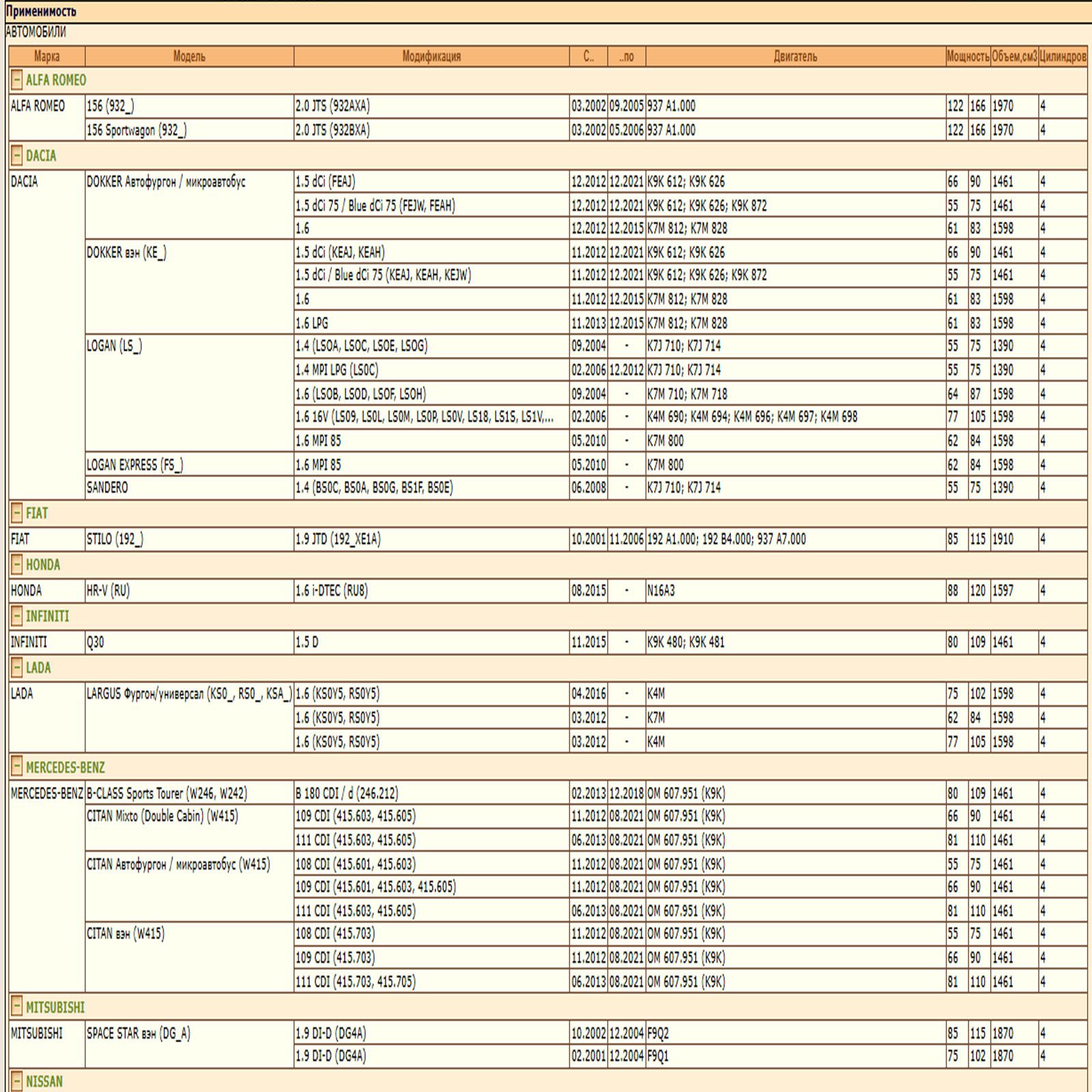This screenshot has height=1092, width=1092.
Task: Collapse the DACIA brand section
Action: click(17, 156)
